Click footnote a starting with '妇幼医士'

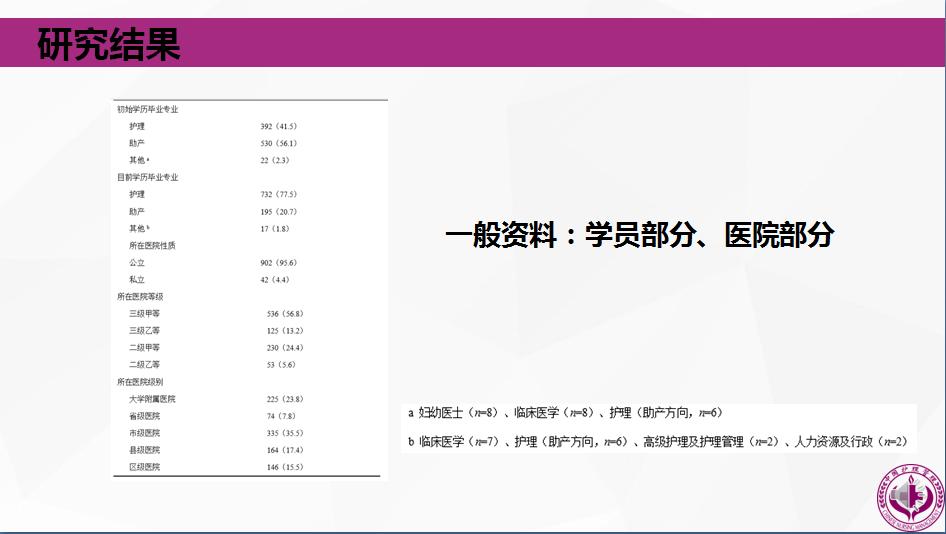(x=565, y=413)
